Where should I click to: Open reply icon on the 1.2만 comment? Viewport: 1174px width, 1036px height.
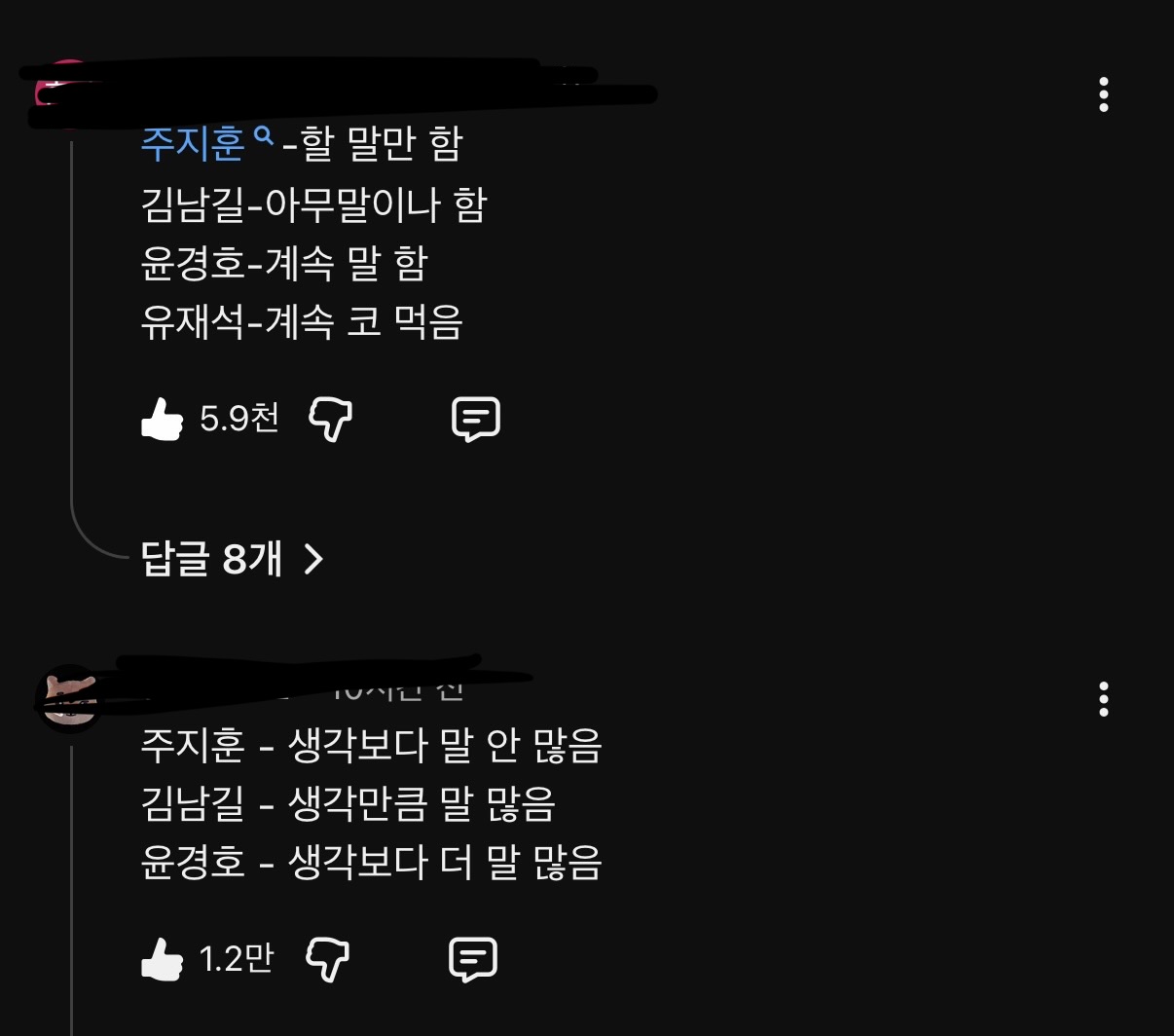[473, 960]
